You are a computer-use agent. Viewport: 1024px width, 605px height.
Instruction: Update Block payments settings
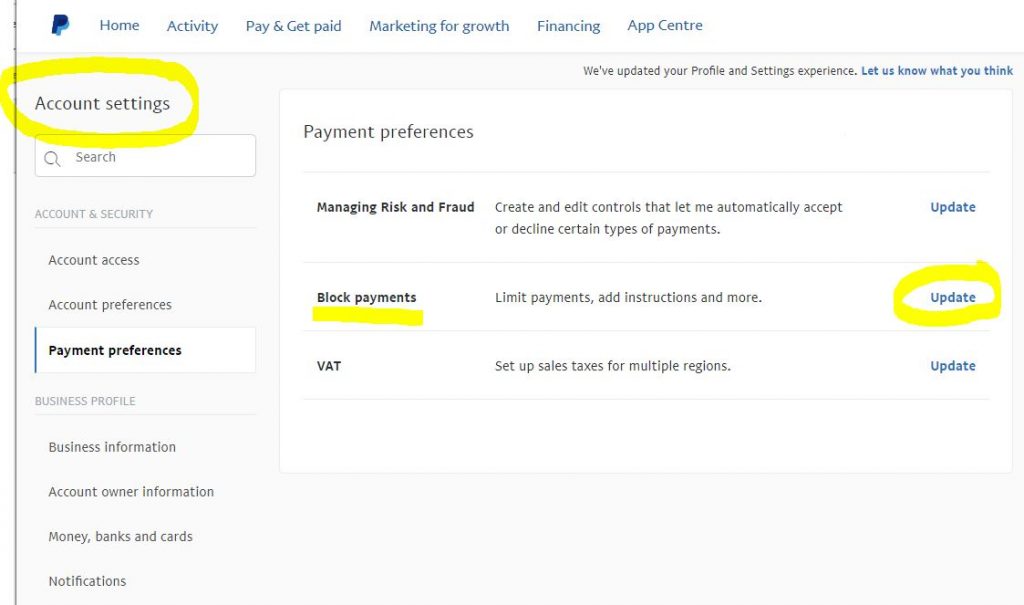click(952, 297)
